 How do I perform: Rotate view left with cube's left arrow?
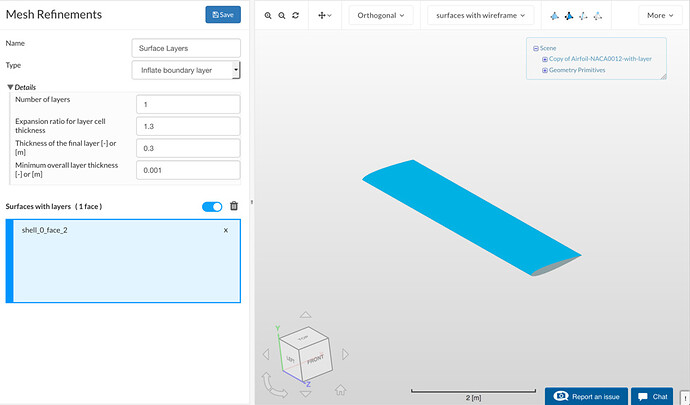pos(266,354)
